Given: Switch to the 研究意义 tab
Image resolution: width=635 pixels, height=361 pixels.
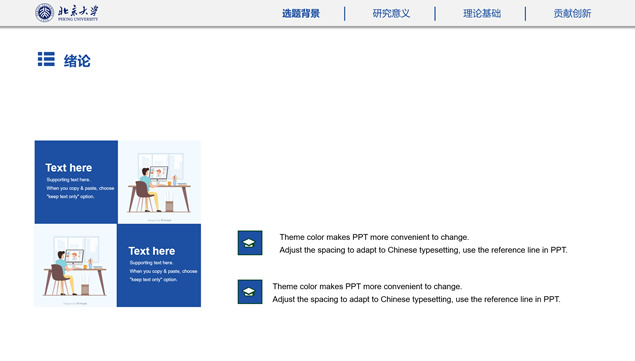Looking at the screenshot, I should (391, 13).
